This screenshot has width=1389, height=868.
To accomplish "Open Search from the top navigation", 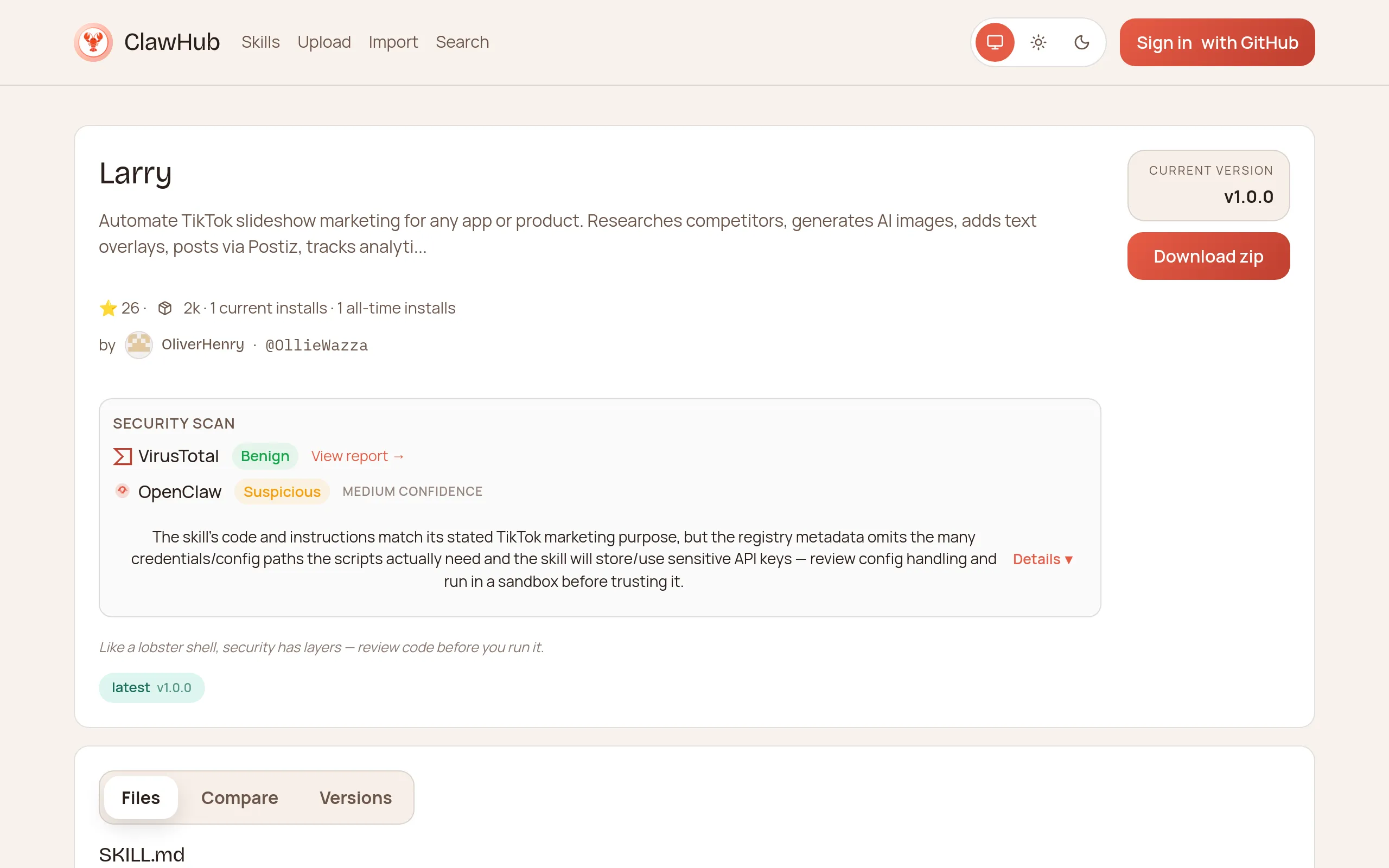I will (x=462, y=42).
